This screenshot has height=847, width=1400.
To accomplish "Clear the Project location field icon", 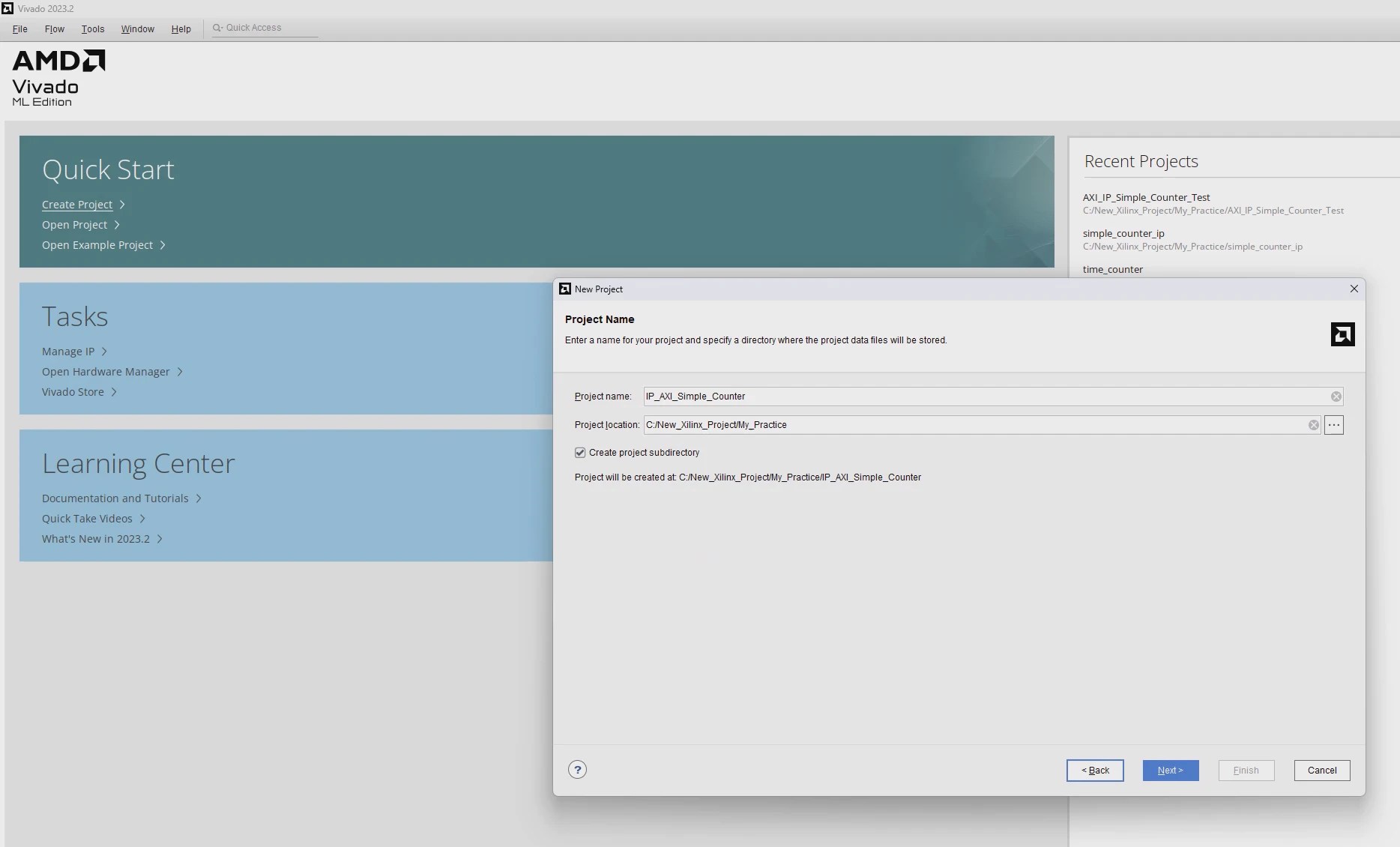I will 1313,425.
